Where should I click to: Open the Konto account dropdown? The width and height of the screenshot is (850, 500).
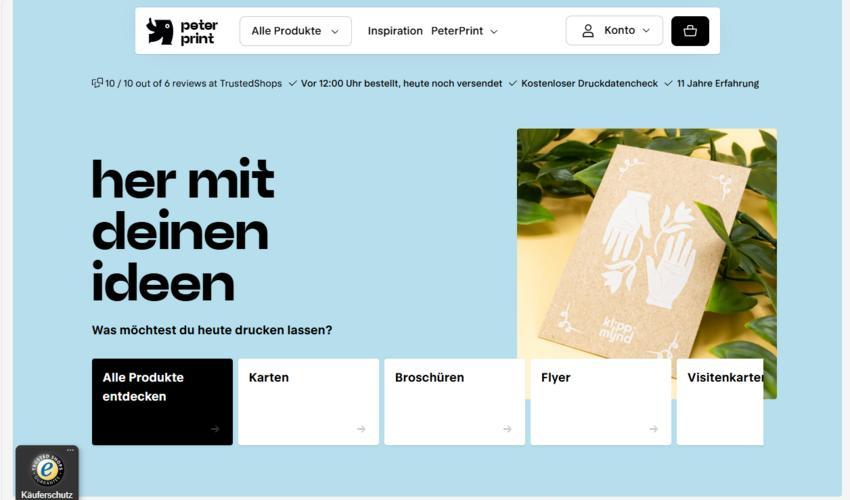(614, 30)
